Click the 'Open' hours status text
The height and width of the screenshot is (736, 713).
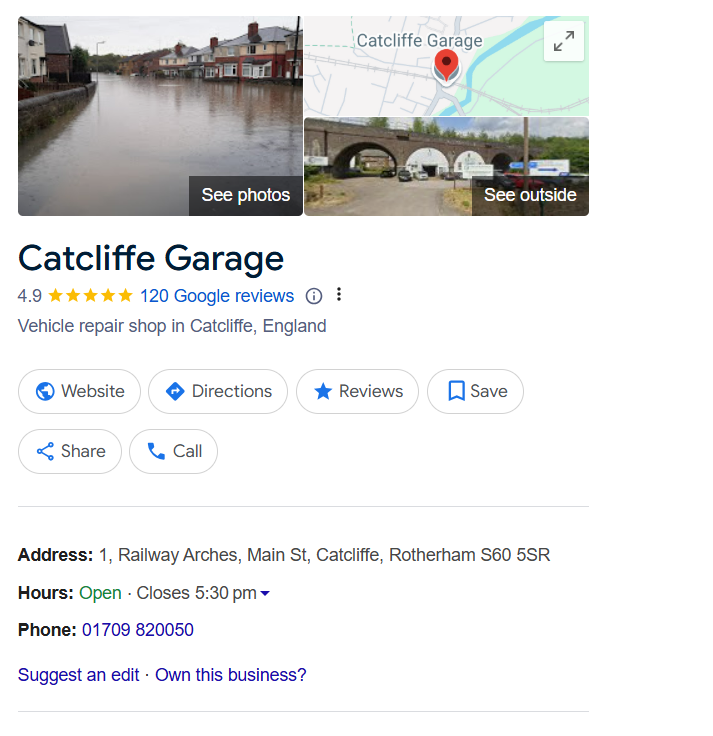[x=100, y=593]
